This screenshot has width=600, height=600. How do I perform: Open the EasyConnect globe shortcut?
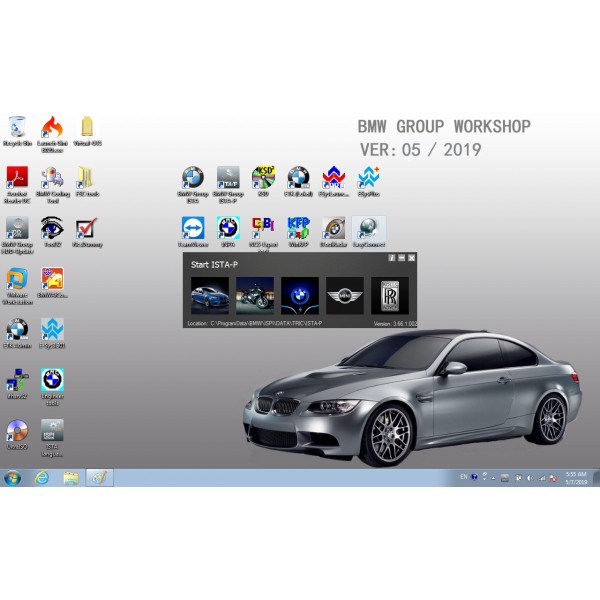point(368,232)
